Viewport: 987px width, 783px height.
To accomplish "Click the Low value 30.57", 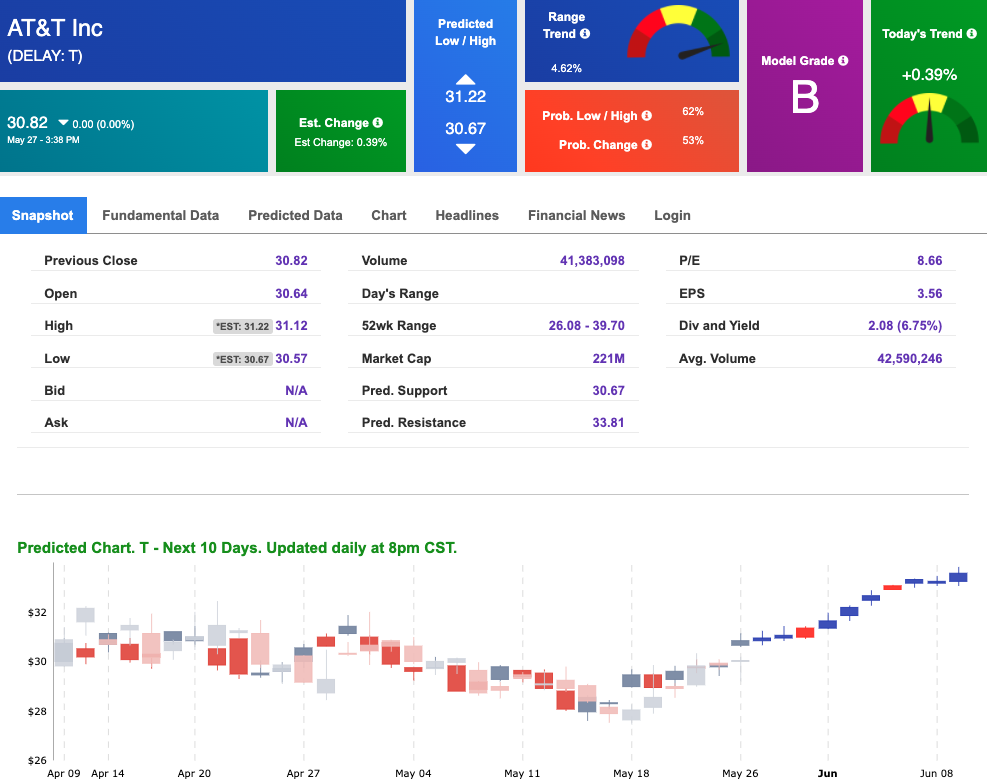I will point(291,358).
